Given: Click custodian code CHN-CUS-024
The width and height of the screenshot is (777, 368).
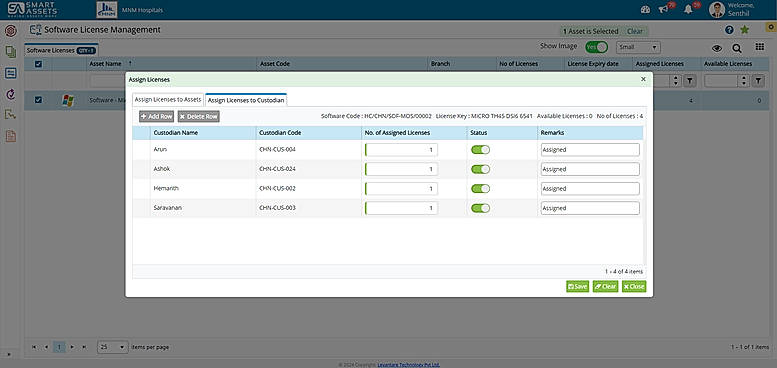Looking at the screenshot, I should coord(278,169).
